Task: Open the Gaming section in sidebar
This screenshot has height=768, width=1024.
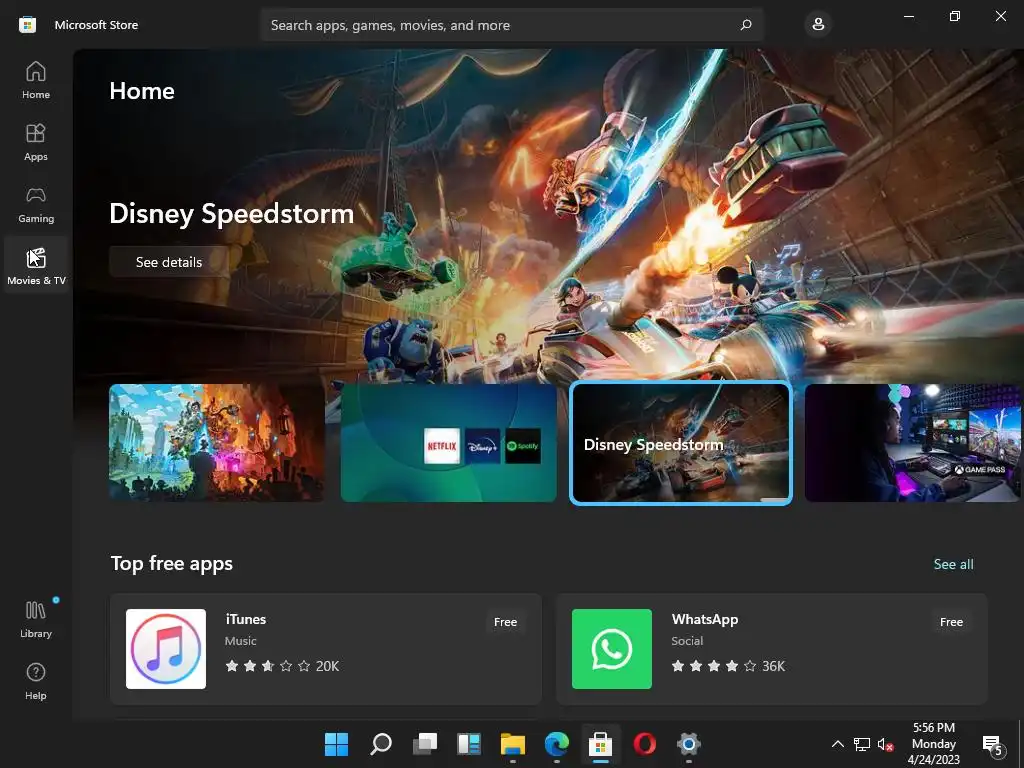Action: pyautogui.click(x=36, y=204)
